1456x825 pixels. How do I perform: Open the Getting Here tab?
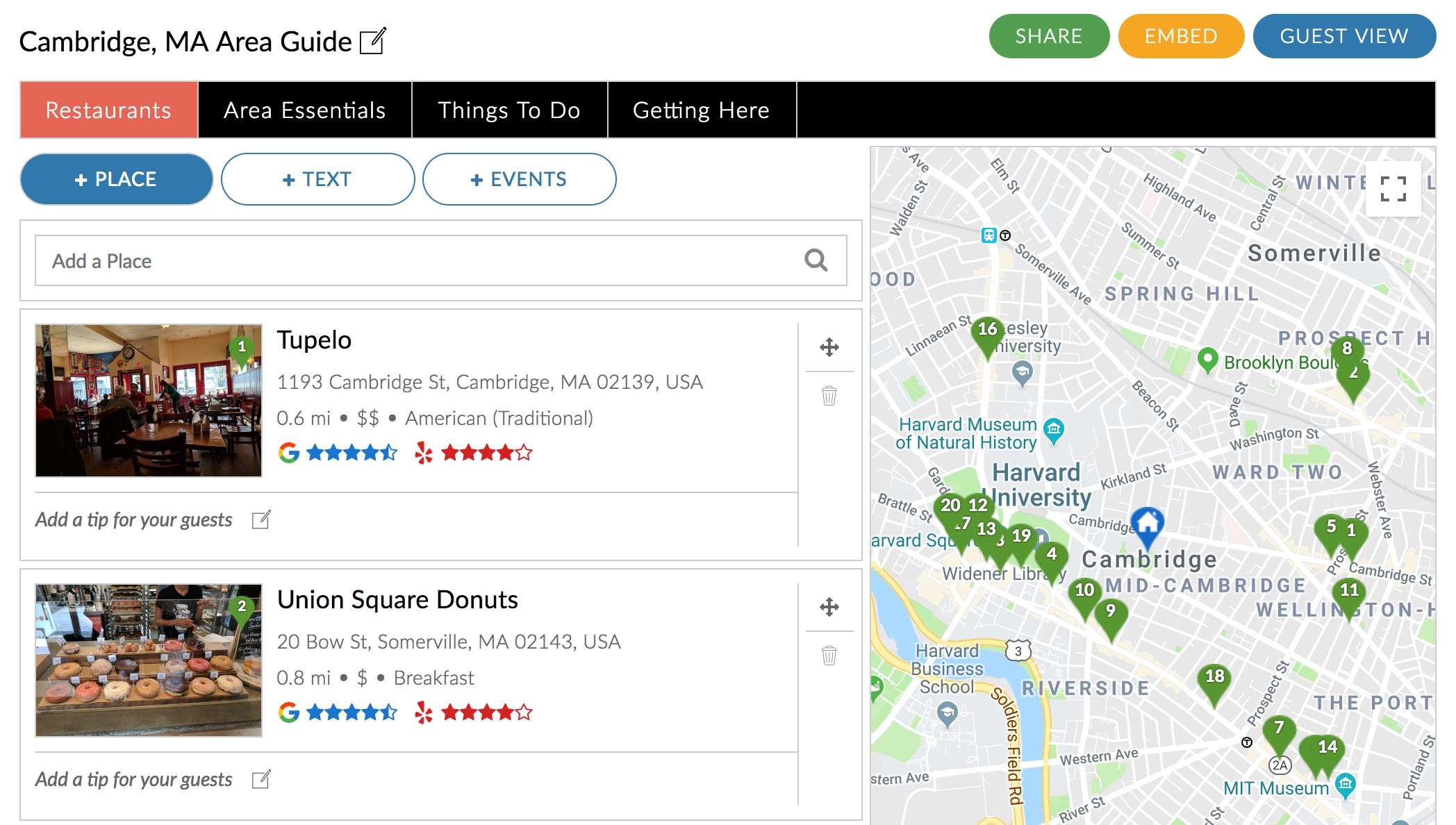pyautogui.click(x=702, y=110)
